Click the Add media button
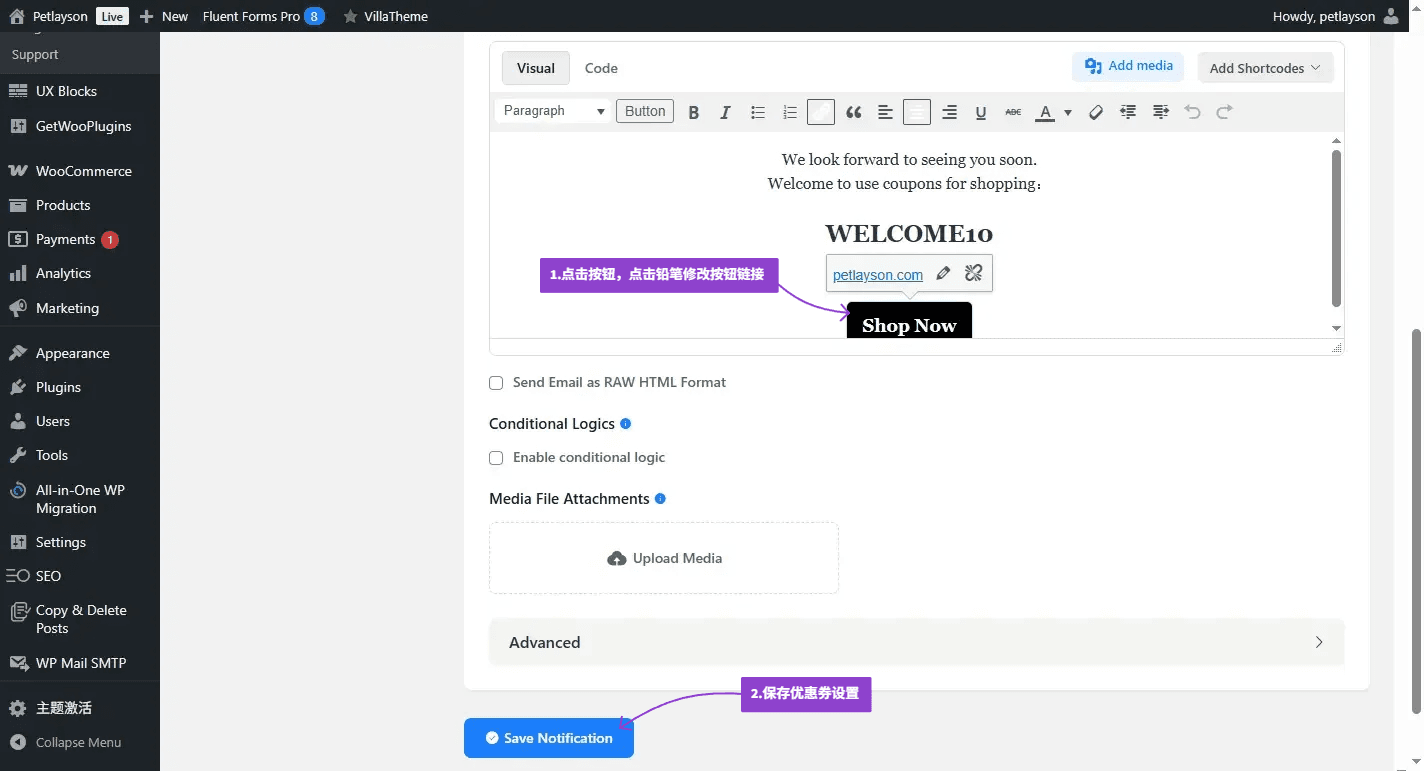Viewport: 1424px width, 771px height. (x=1128, y=66)
